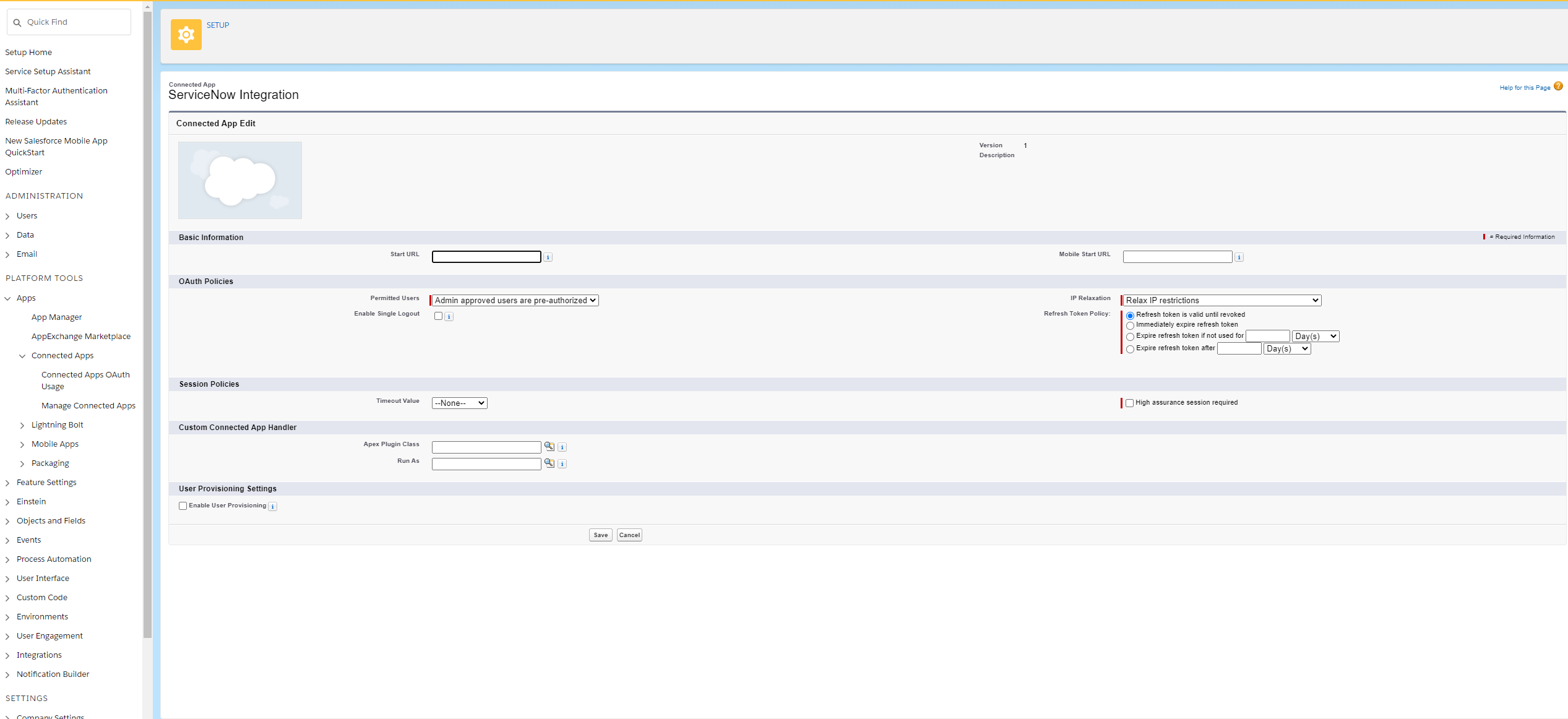This screenshot has height=719, width=1568.
Task: Open Optimizer in sidebar
Action: click(24, 172)
